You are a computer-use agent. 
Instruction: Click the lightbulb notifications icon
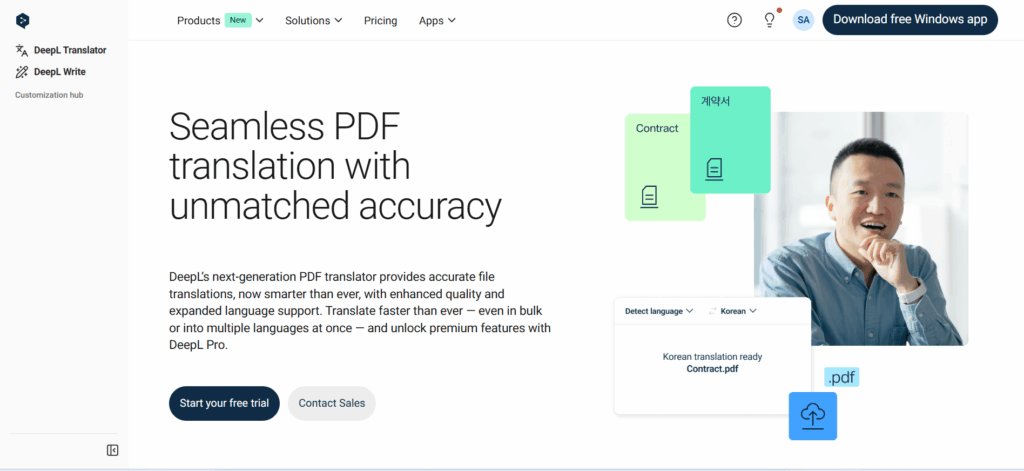point(770,20)
